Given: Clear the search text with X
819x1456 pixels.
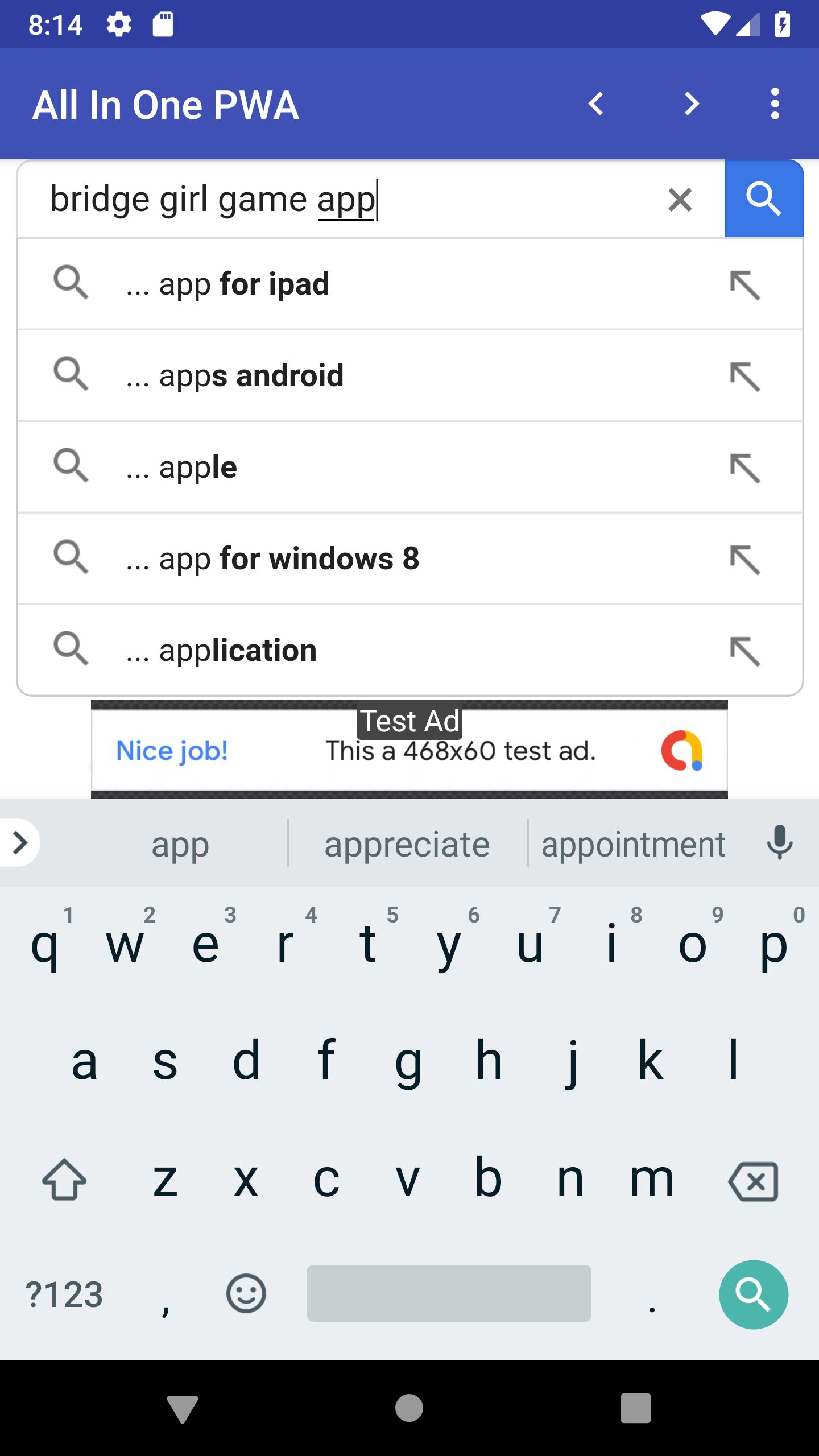Looking at the screenshot, I should click(x=680, y=200).
